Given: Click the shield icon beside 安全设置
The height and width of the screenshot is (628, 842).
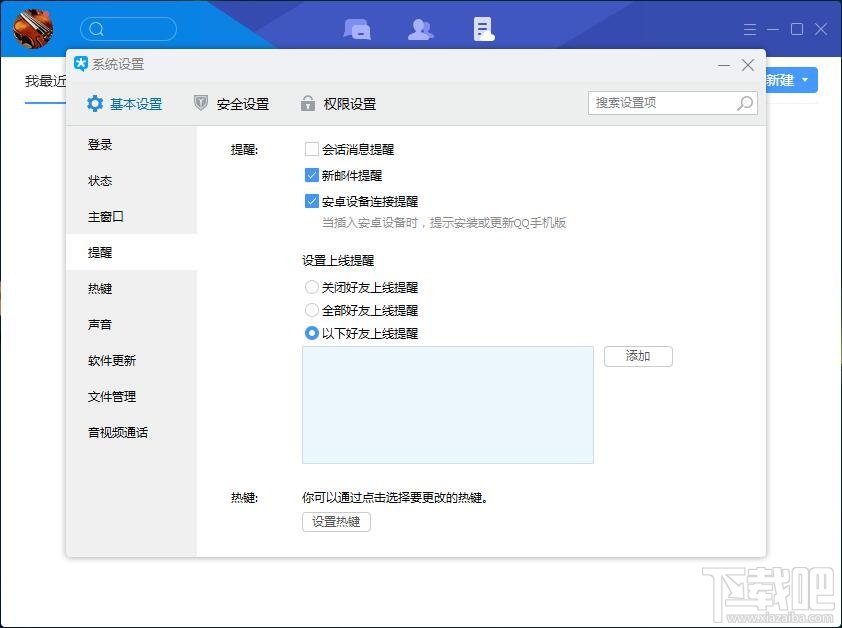Looking at the screenshot, I should (x=200, y=103).
